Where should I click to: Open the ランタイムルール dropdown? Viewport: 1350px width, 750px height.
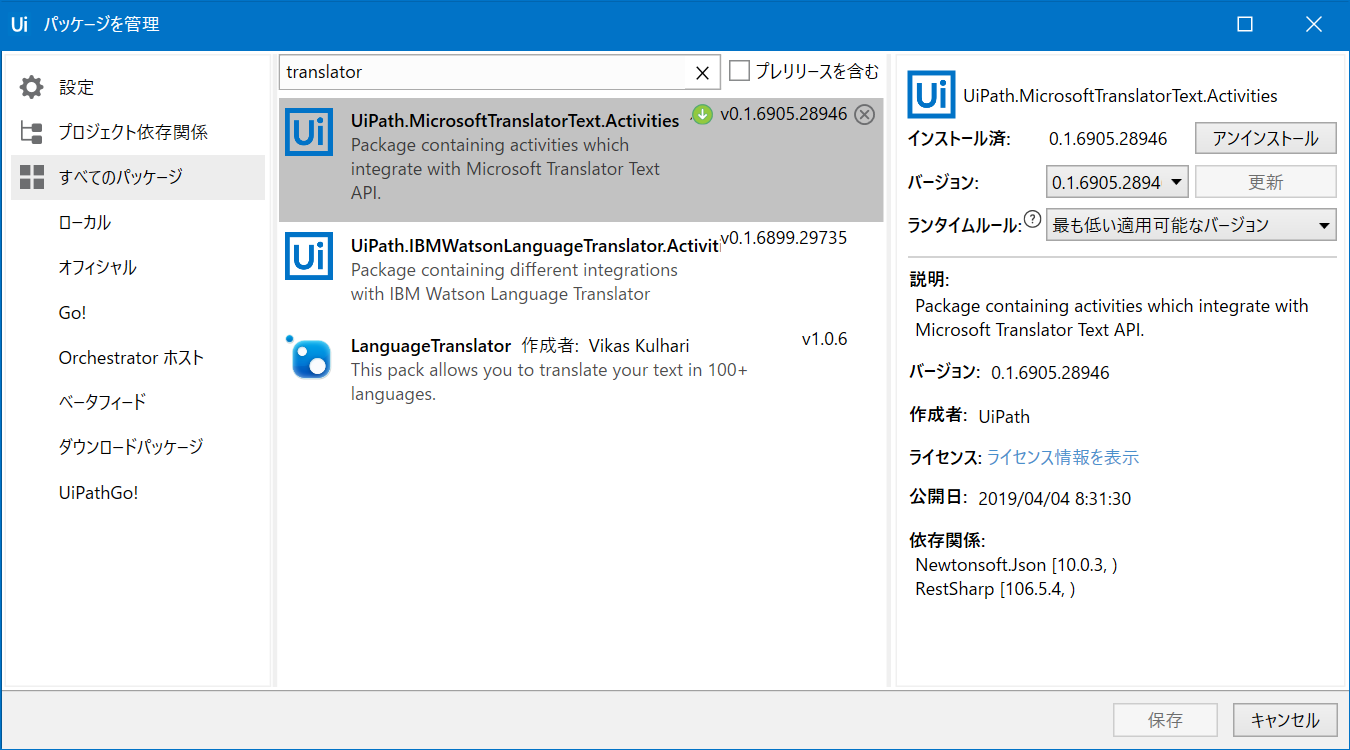[x=1191, y=225]
